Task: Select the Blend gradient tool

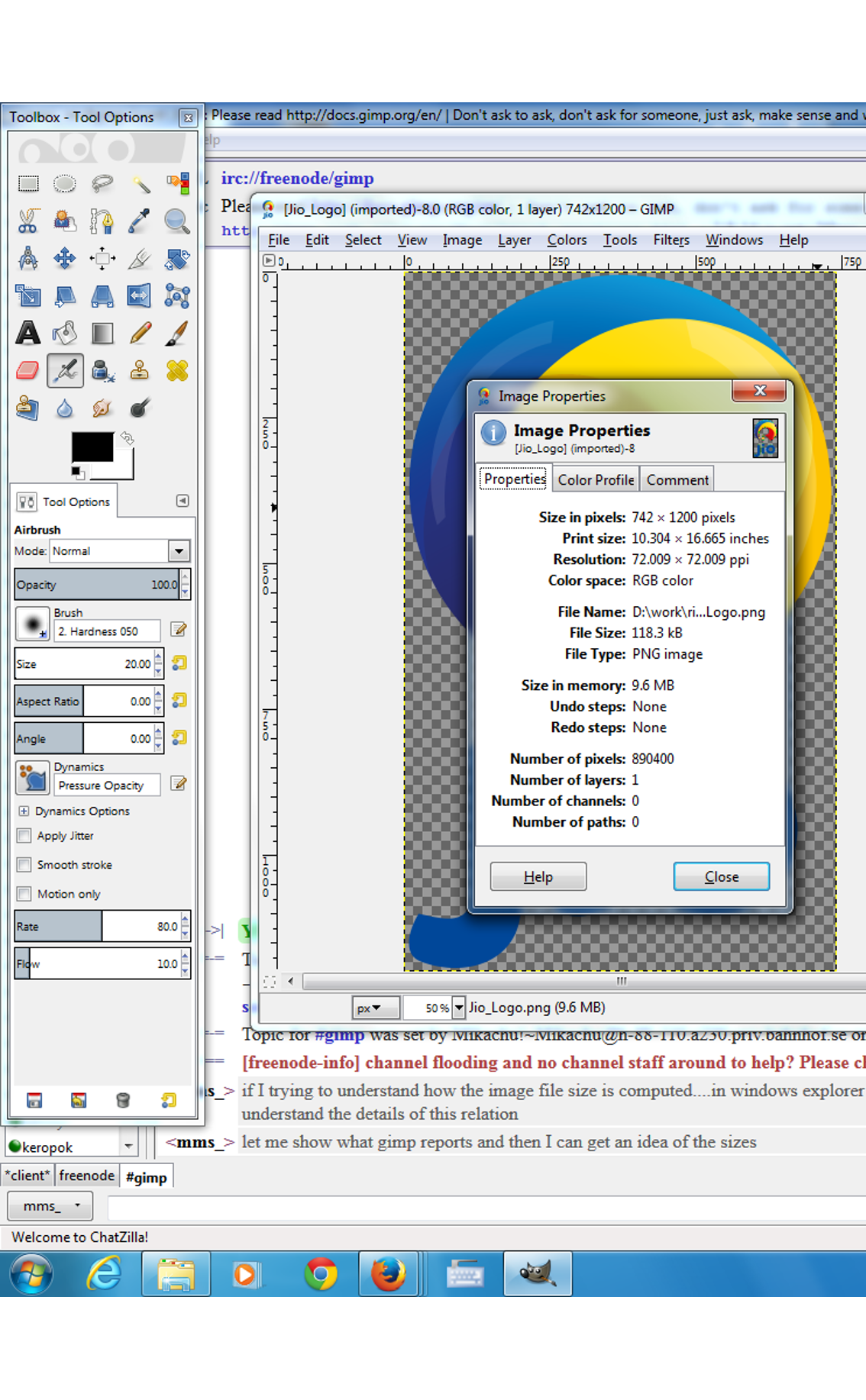Action: (102, 333)
